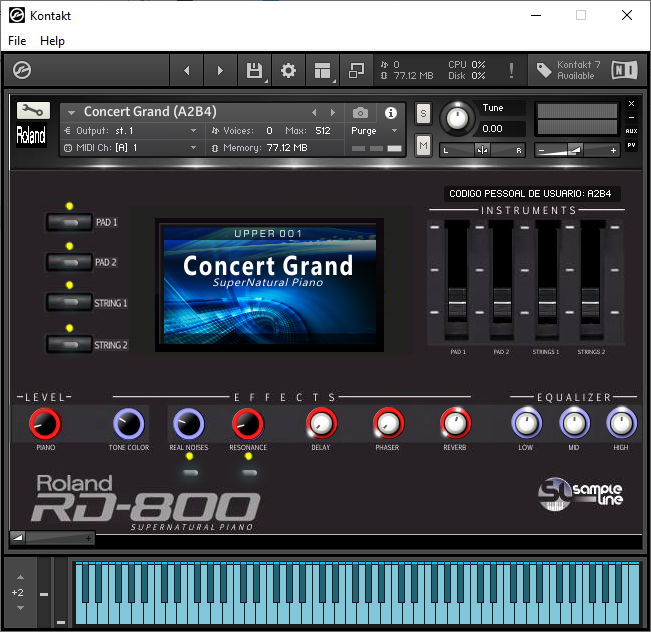Toggle the PAD 1 switch
This screenshot has width=651, height=632.
click(x=69, y=223)
